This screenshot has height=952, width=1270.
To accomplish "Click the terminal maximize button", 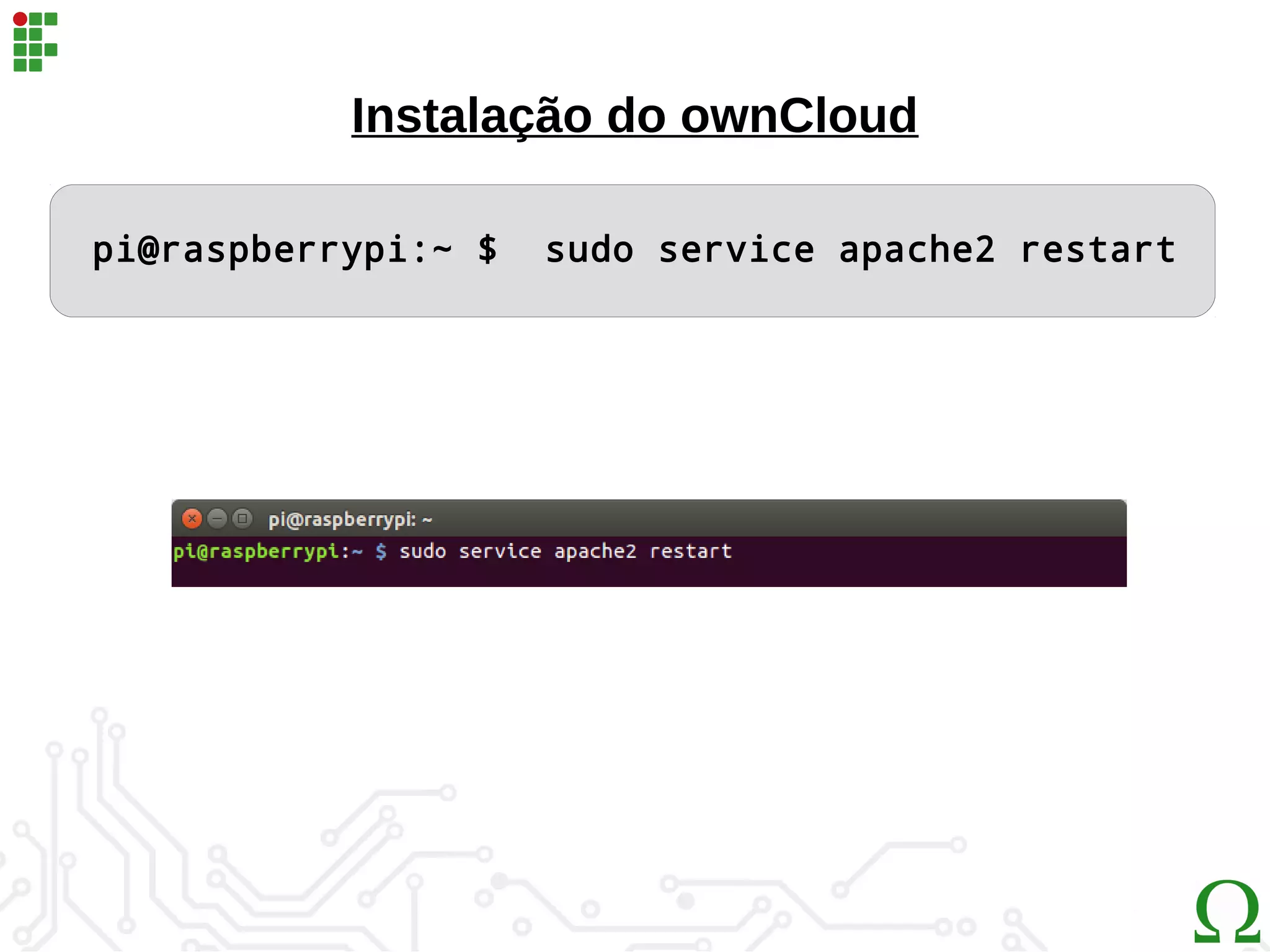I will (242, 518).
